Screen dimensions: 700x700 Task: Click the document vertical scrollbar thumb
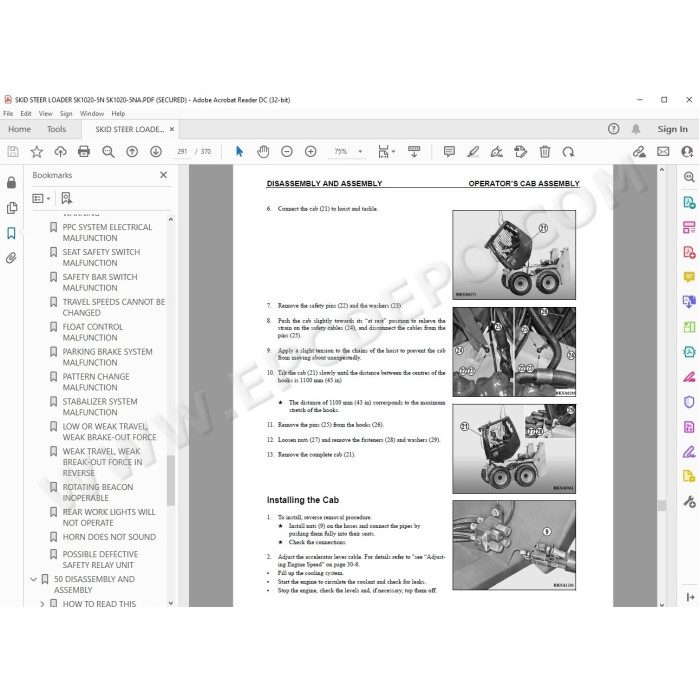click(662, 505)
